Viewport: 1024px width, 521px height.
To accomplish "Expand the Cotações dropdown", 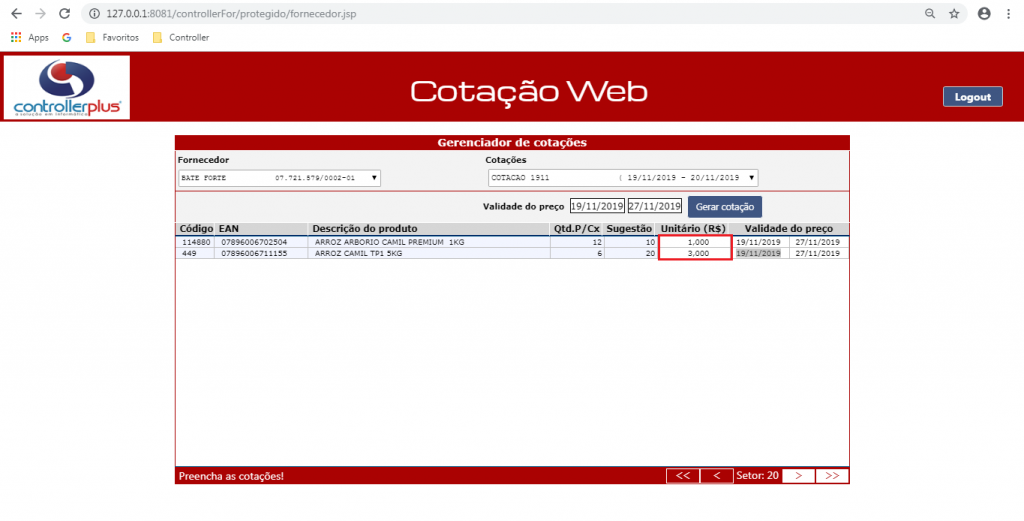I will [x=623, y=178].
